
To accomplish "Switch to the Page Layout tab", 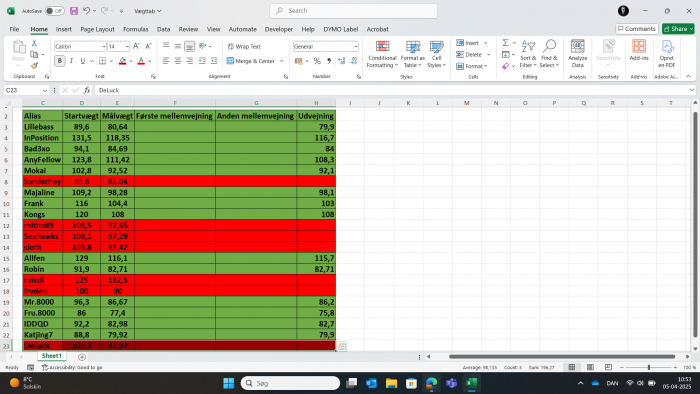I will coord(97,29).
